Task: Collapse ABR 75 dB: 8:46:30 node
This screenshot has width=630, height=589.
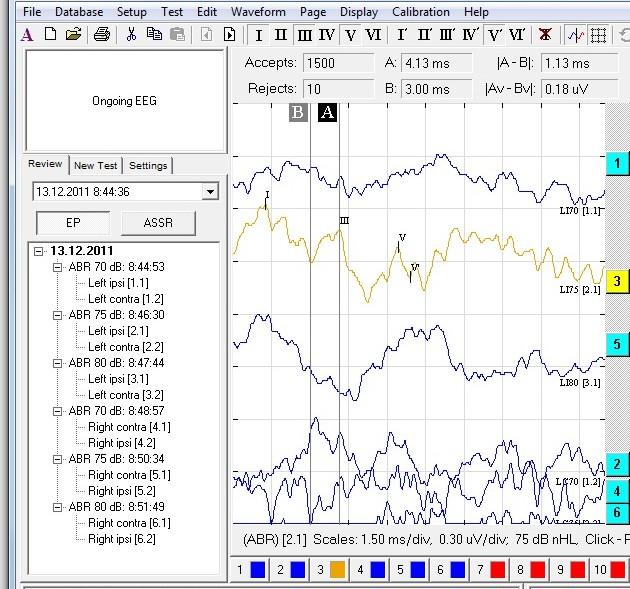Action: pyautogui.click(x=57, y=315)
